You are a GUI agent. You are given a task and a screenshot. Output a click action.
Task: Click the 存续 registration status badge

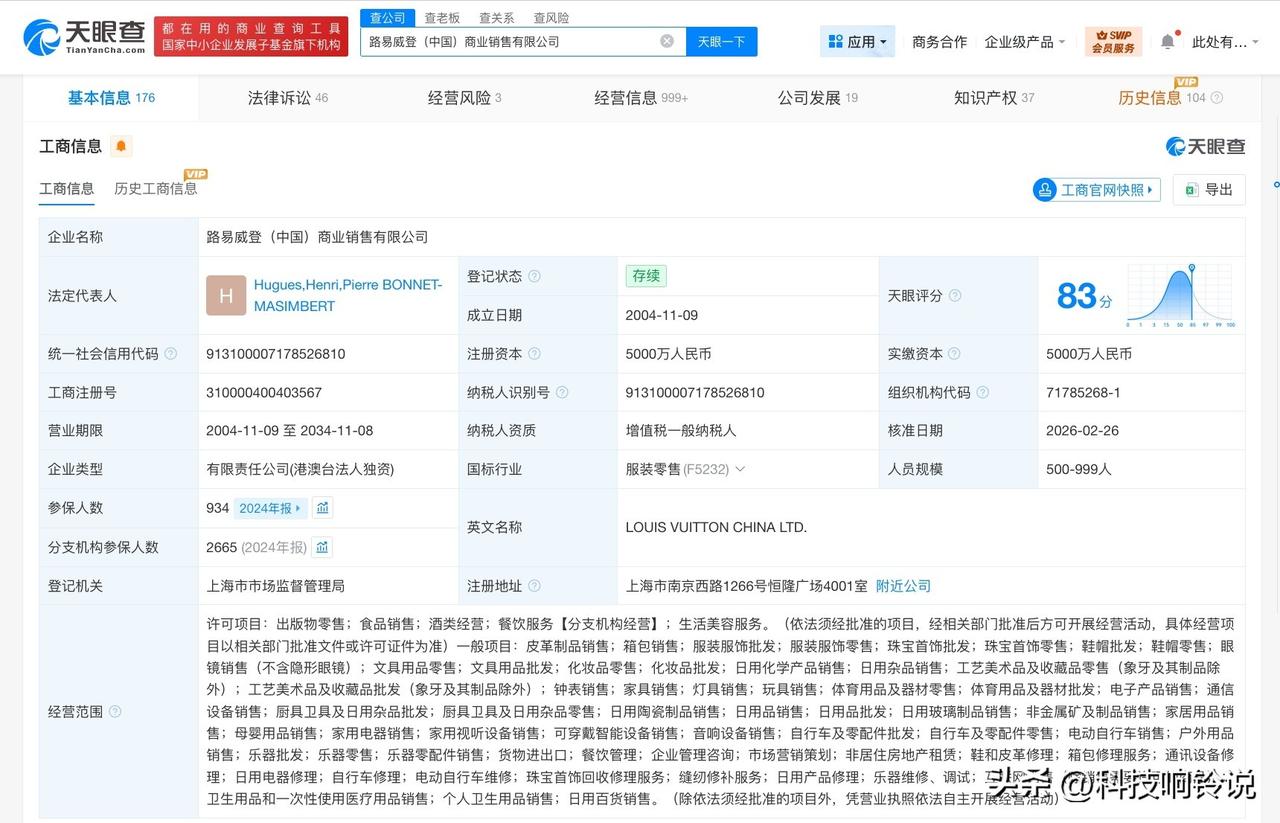pyautogui.click(x=645, y=276)
